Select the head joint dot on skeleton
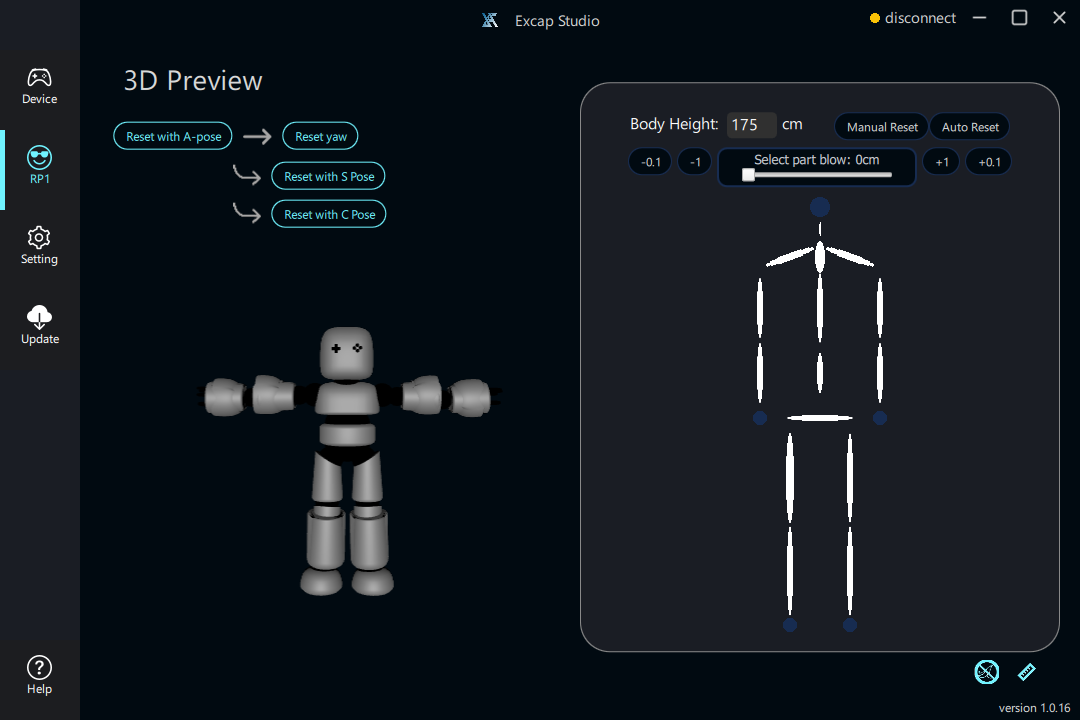1080x720 pixels. (820, 207)
